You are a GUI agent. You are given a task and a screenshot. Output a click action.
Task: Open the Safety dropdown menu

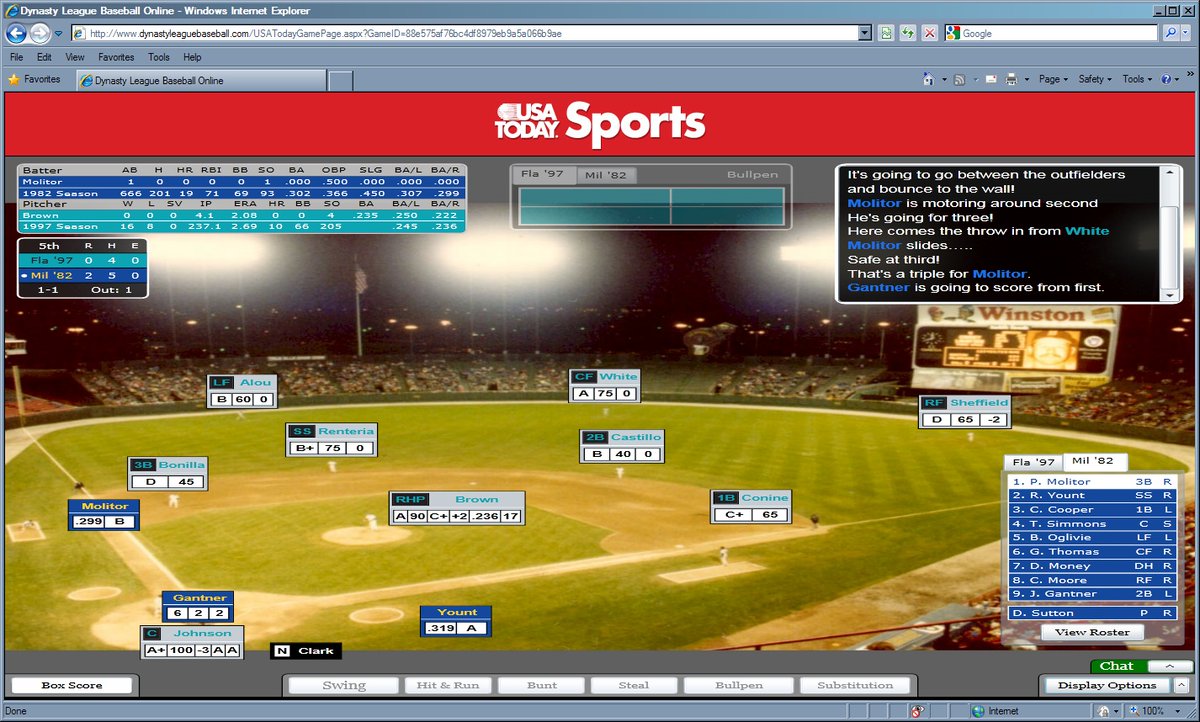click(1094, 79)
